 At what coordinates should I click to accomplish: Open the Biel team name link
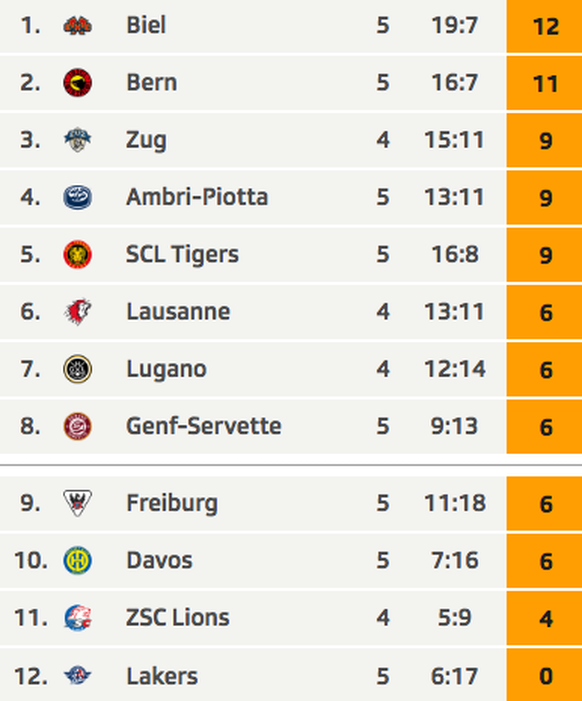(146, 25)
